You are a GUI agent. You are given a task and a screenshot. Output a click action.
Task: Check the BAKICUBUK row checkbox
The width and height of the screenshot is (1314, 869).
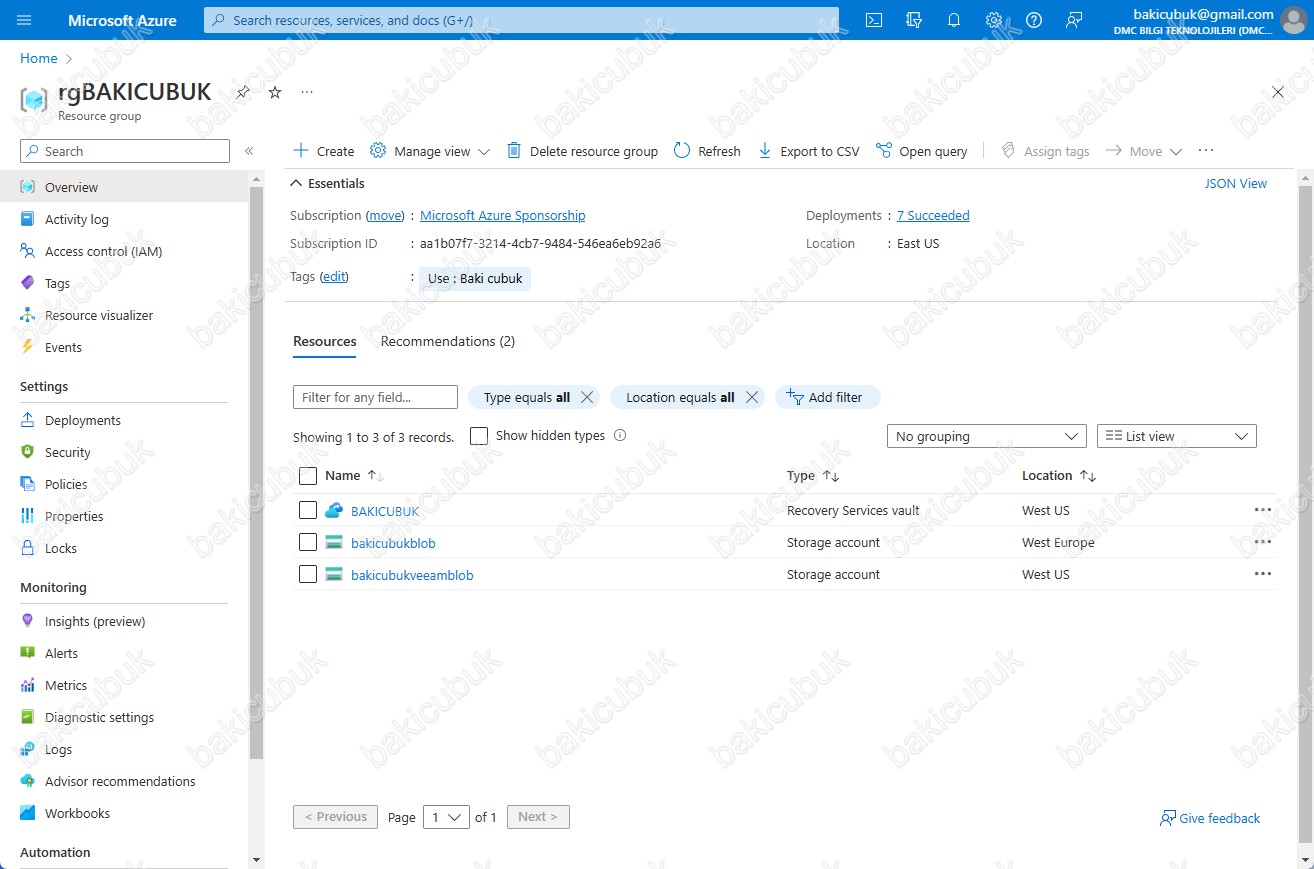(x=308, y=510)
